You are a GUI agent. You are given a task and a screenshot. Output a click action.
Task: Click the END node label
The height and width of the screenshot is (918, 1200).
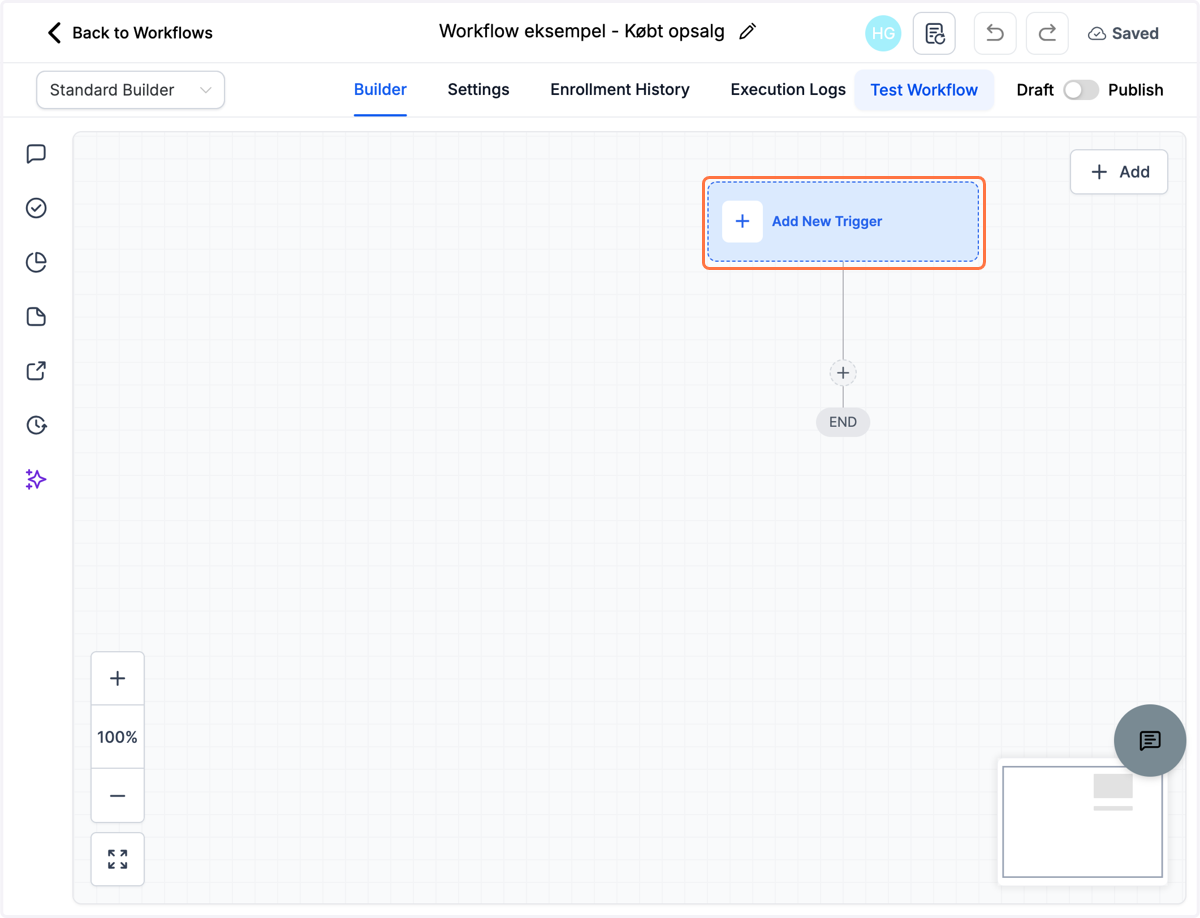843,422
